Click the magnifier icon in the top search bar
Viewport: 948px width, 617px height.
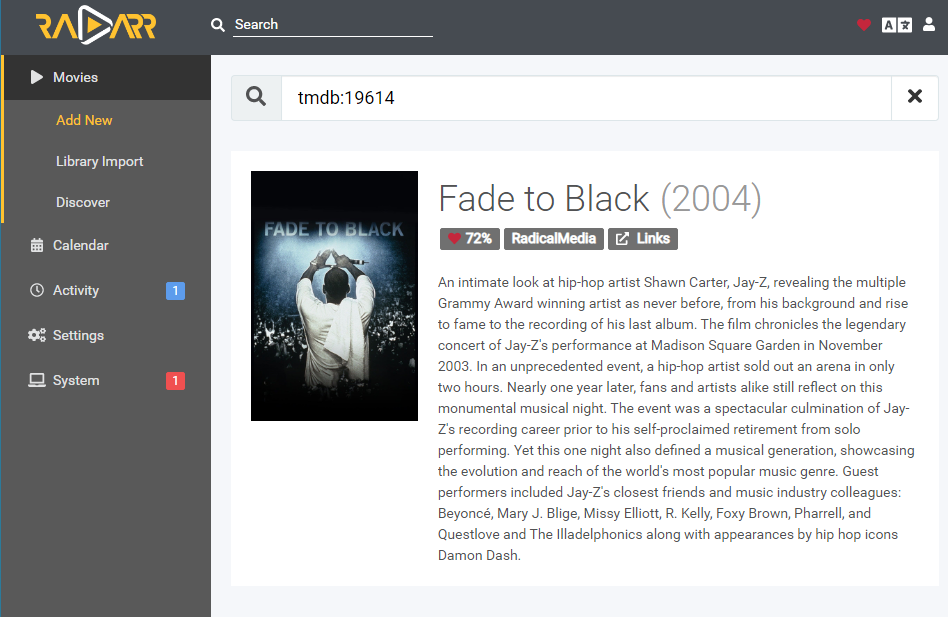[x=218, y=24]
